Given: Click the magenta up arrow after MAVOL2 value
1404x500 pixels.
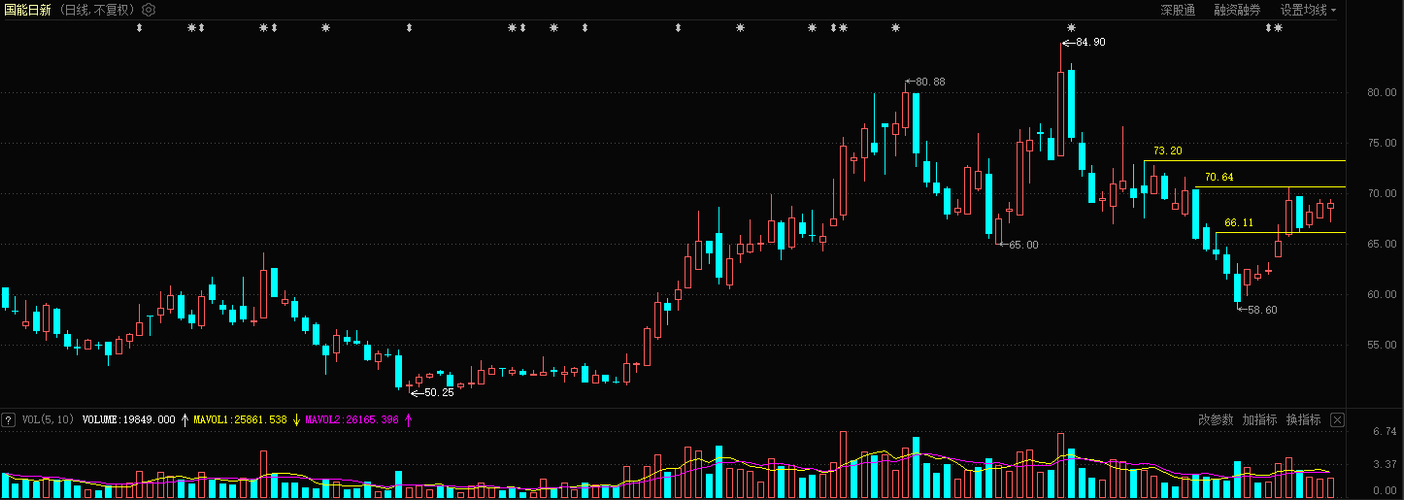Looking at the screenshot, I should point(408,420).
